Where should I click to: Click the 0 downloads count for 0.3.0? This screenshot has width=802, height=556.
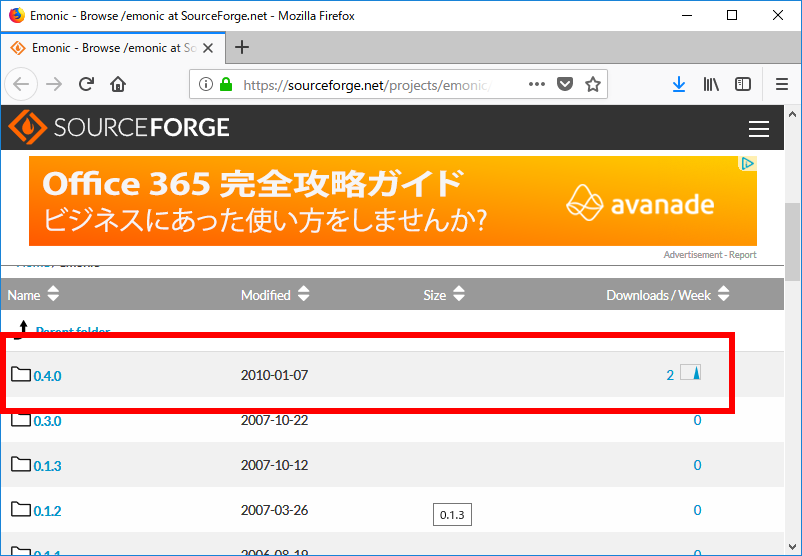click(x=697, y=420)
